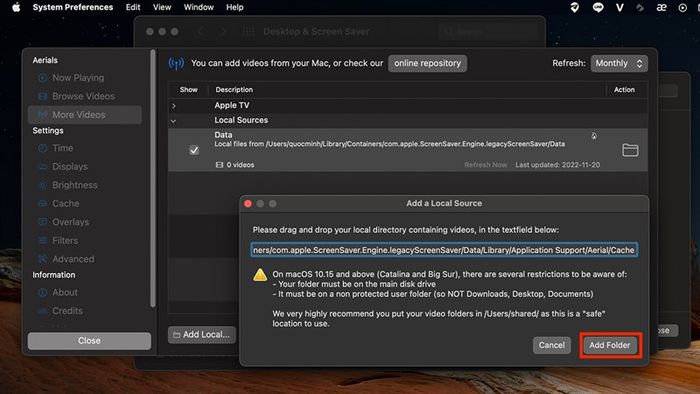Open the Apple menu logo
The image size is (700, 394).
pos(16,7)
